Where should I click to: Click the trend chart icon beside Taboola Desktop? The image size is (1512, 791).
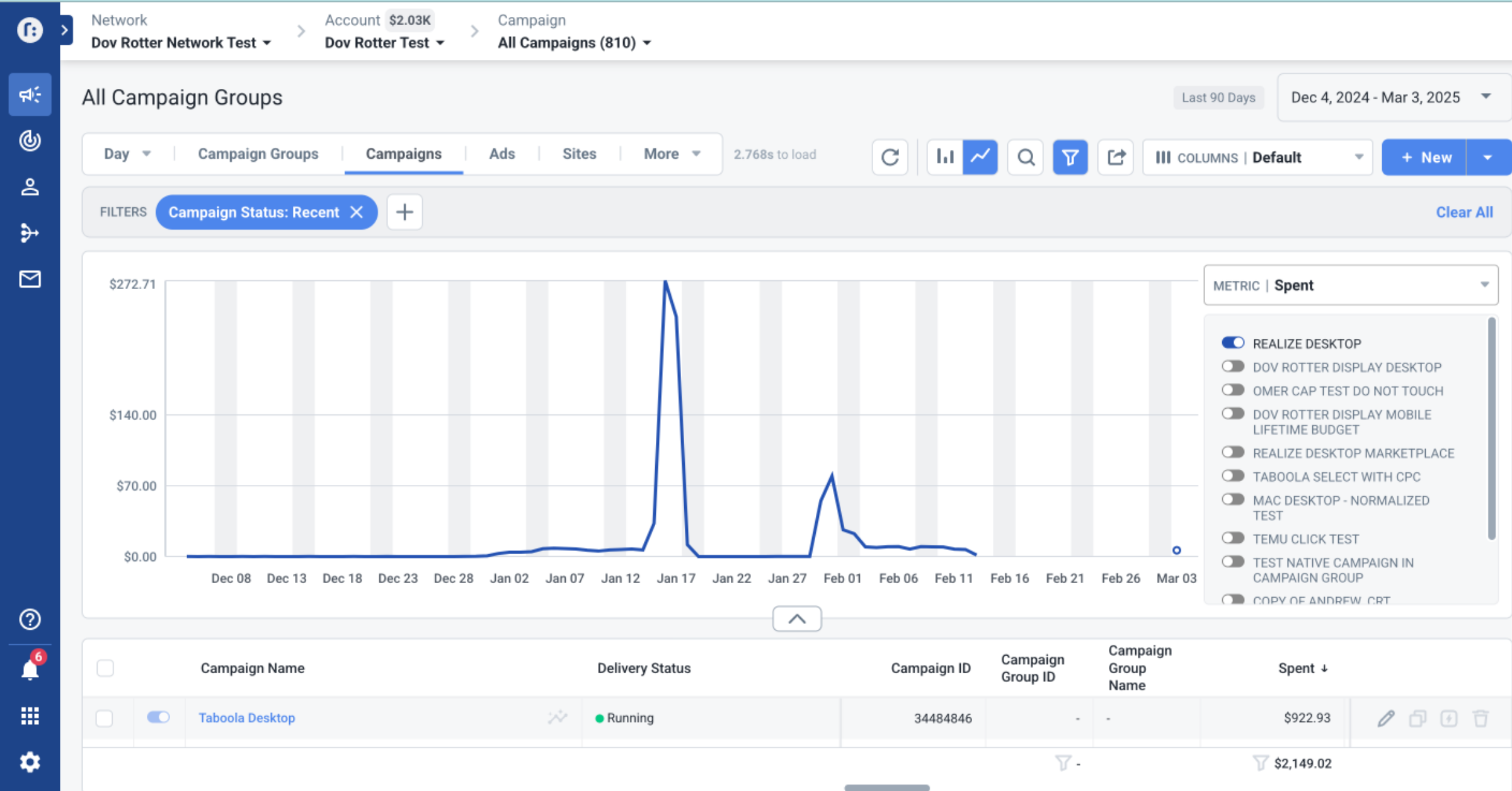[557, 717]
